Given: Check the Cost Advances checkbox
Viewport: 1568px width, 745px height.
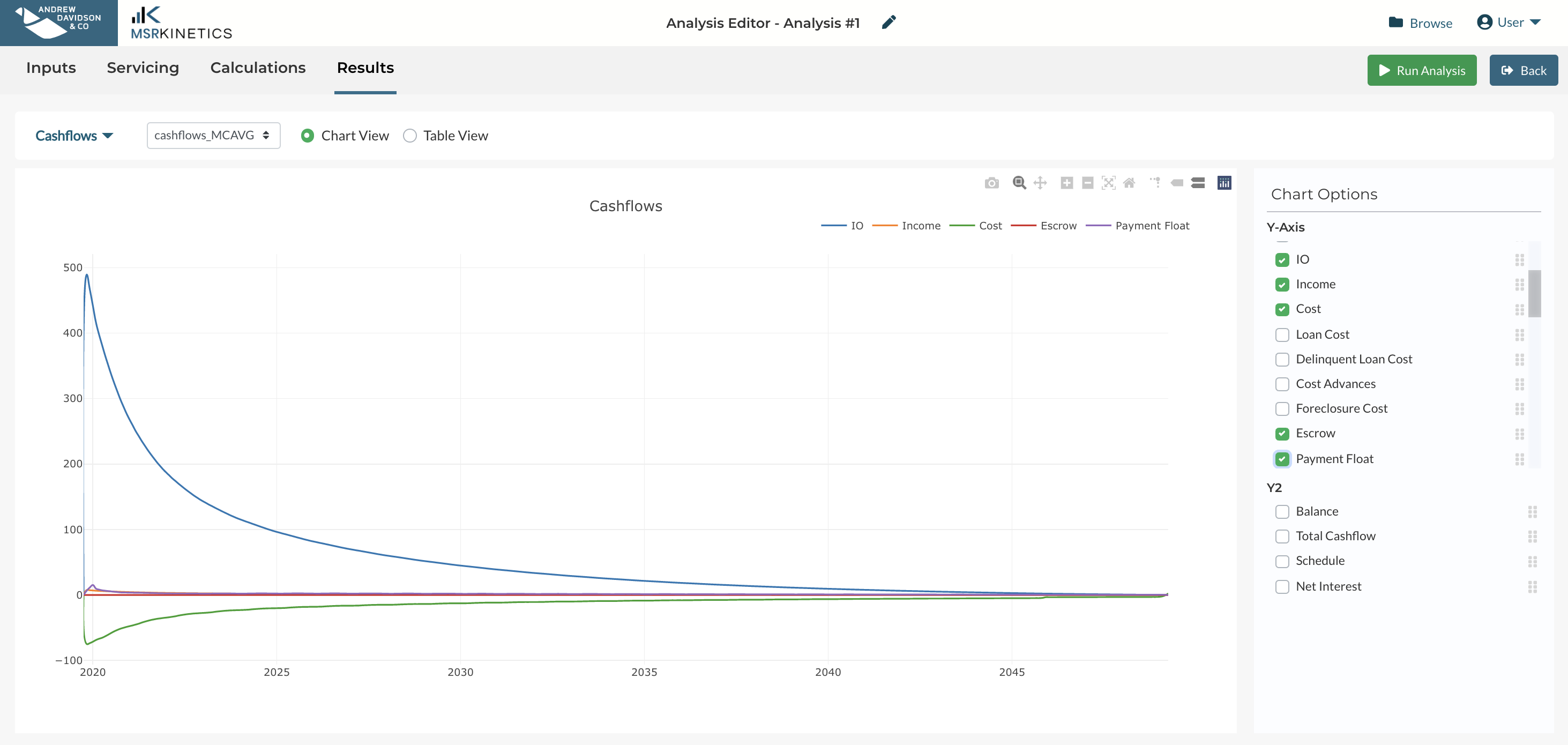Looking at the screenshot, I should pyautogui.click(x=1282, y=384).
